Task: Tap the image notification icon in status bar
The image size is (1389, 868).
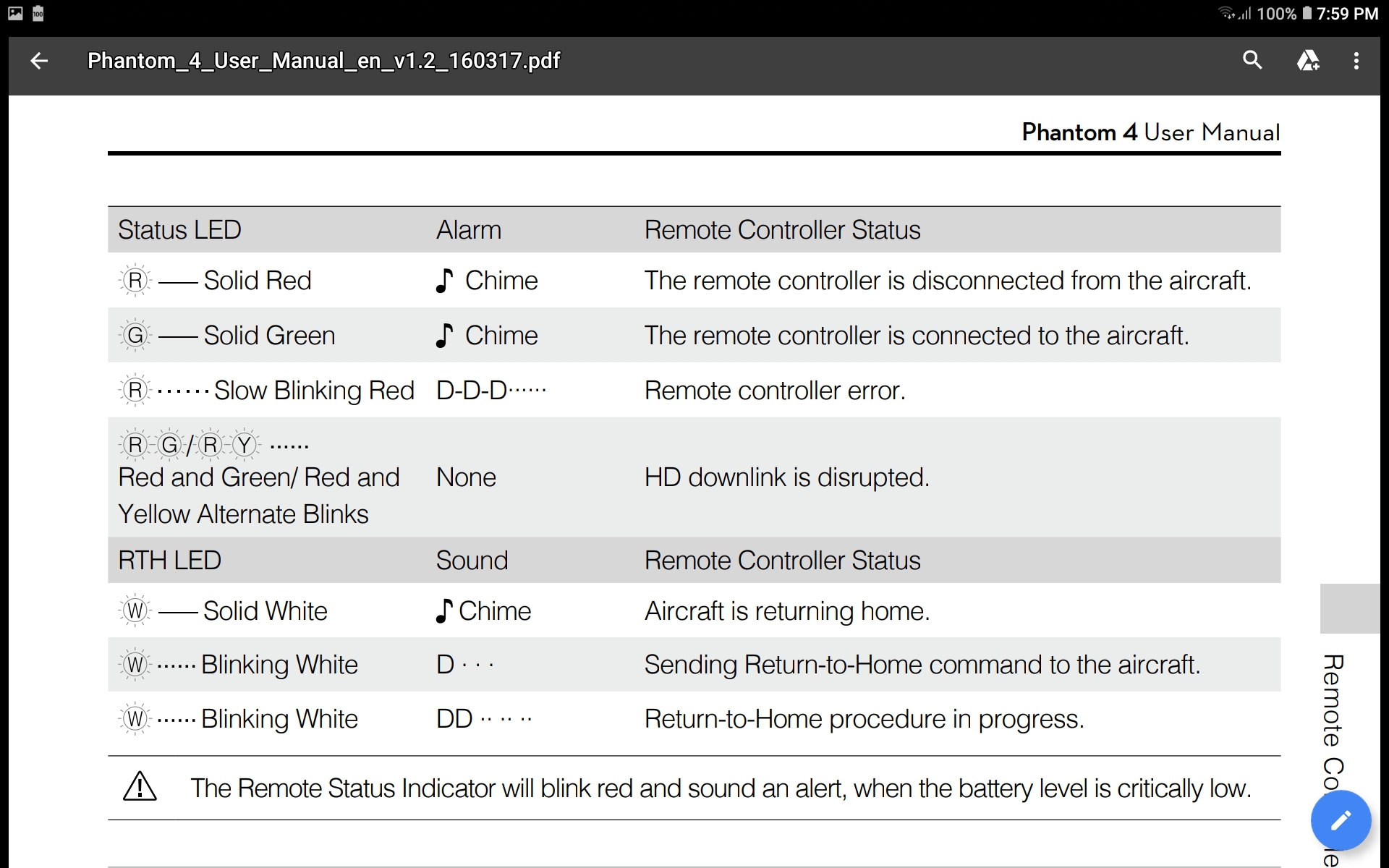Action: [x=15, y=13]
